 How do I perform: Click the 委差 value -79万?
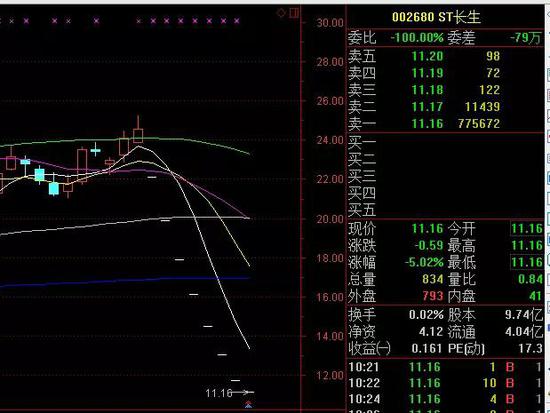(x=525, y=38)
